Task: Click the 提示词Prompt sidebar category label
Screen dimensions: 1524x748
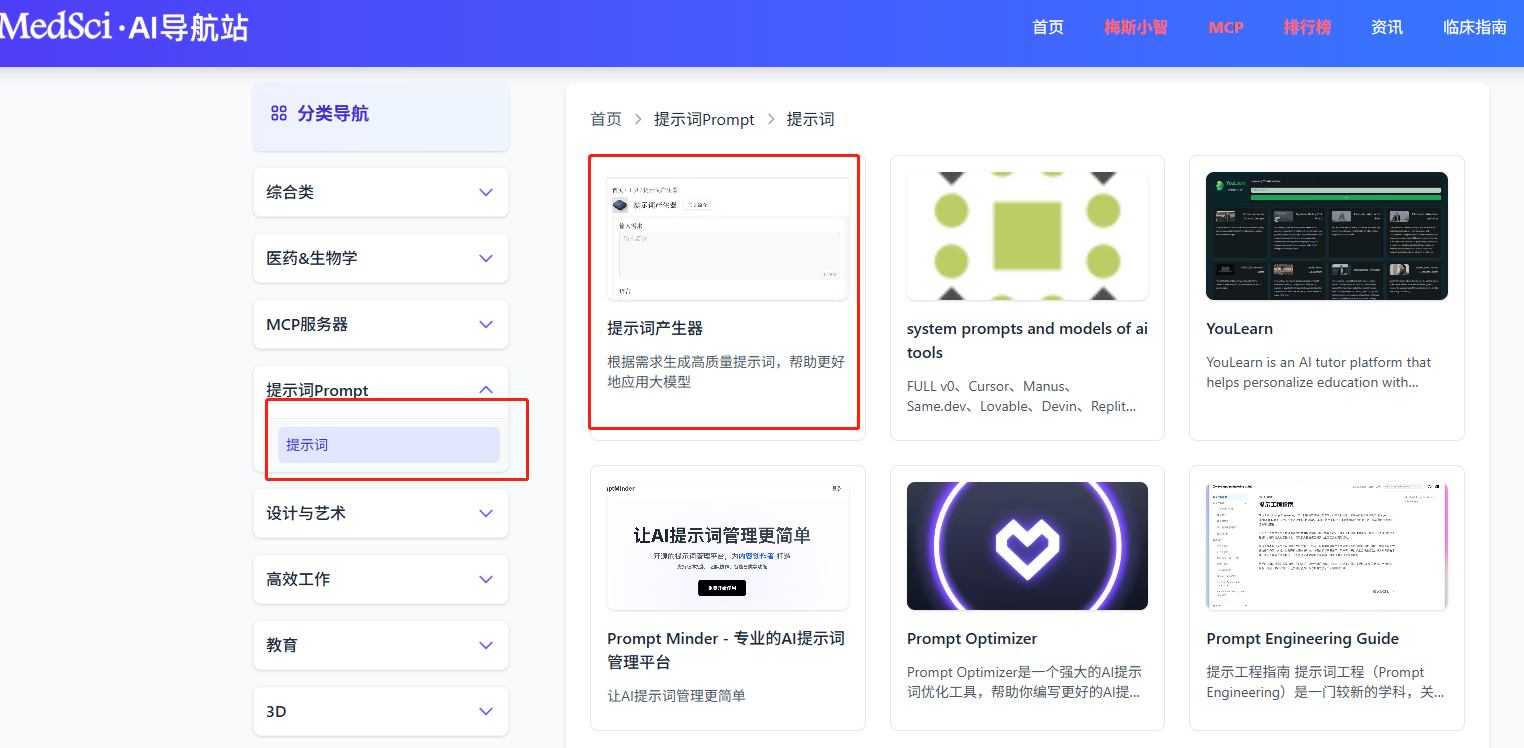Action: [x=317, y=390]
